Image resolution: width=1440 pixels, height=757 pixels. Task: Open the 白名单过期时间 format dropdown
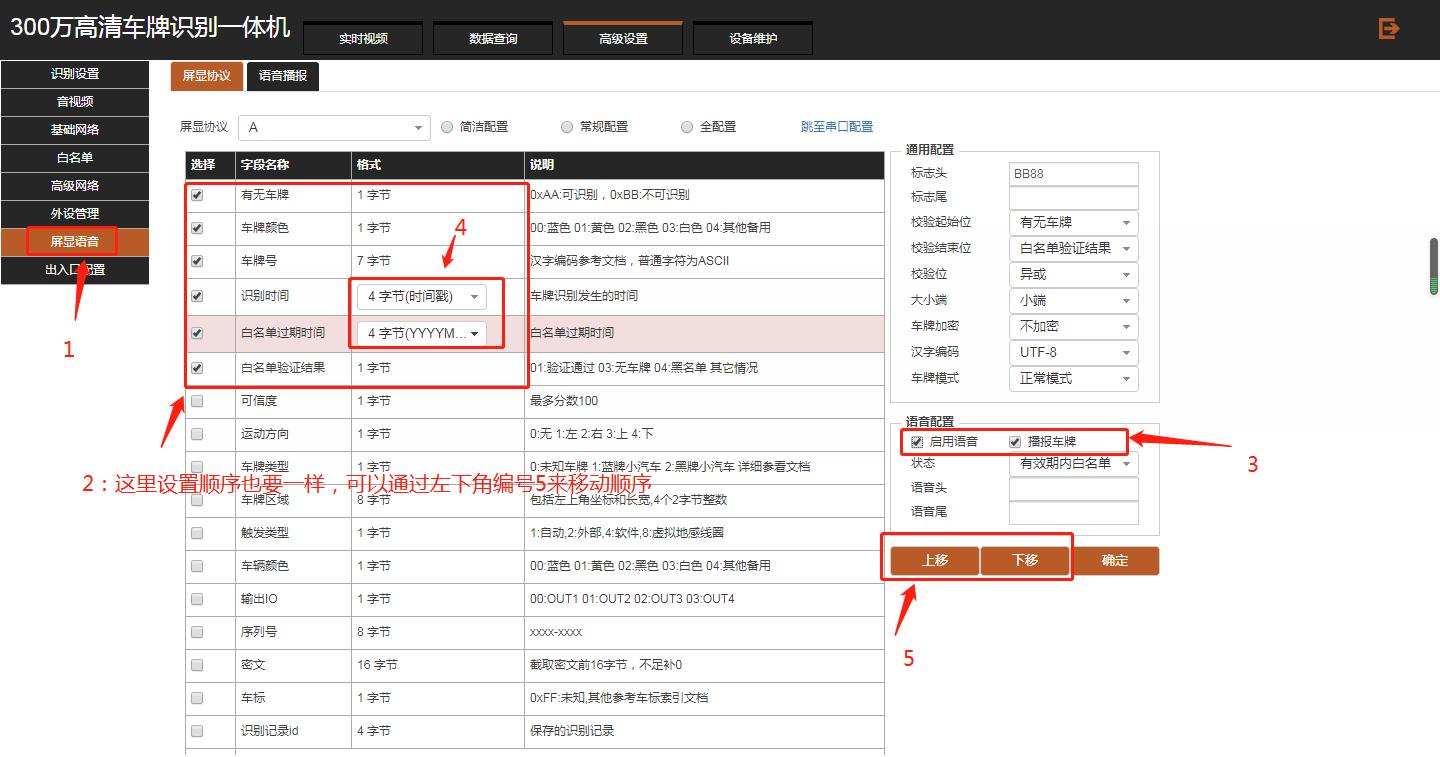(422, 333)
